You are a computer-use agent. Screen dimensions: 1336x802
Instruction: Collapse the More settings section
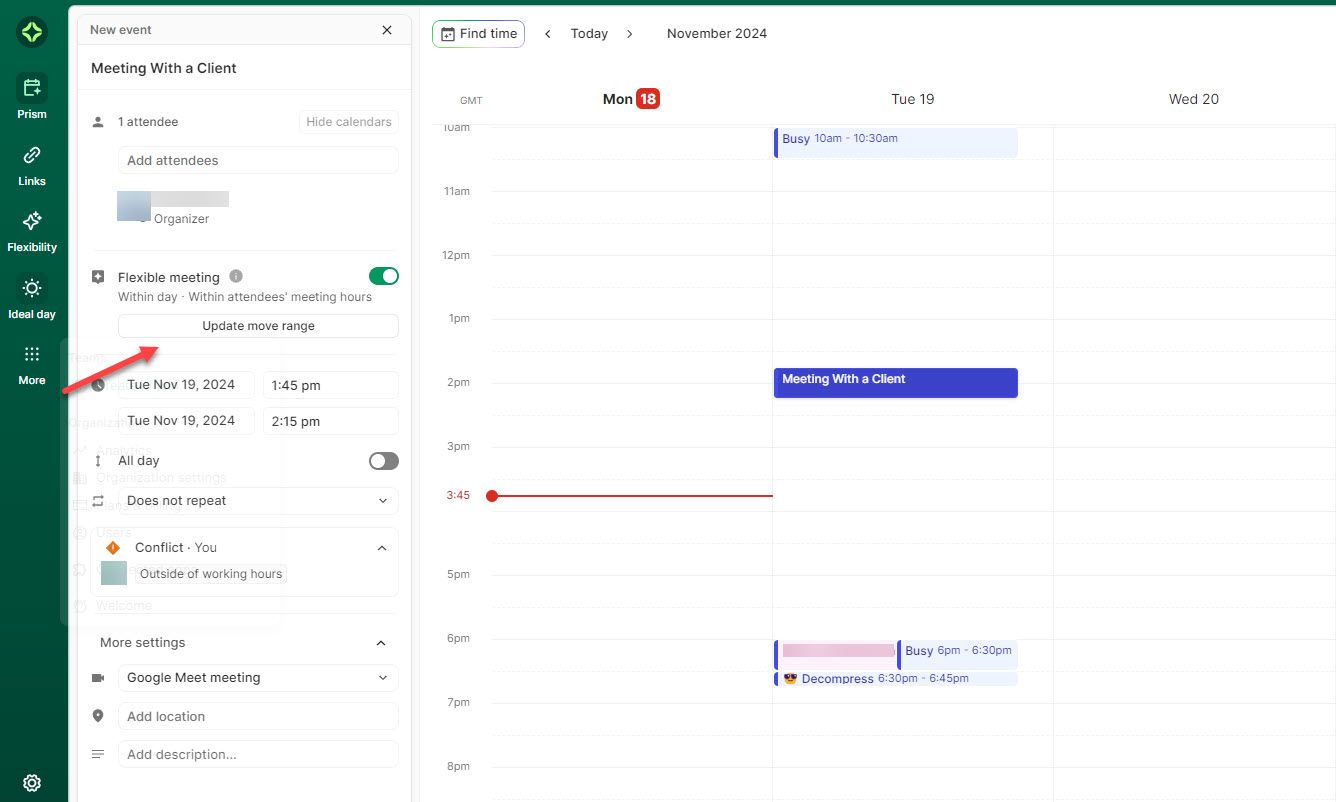[x=380, y=643]
